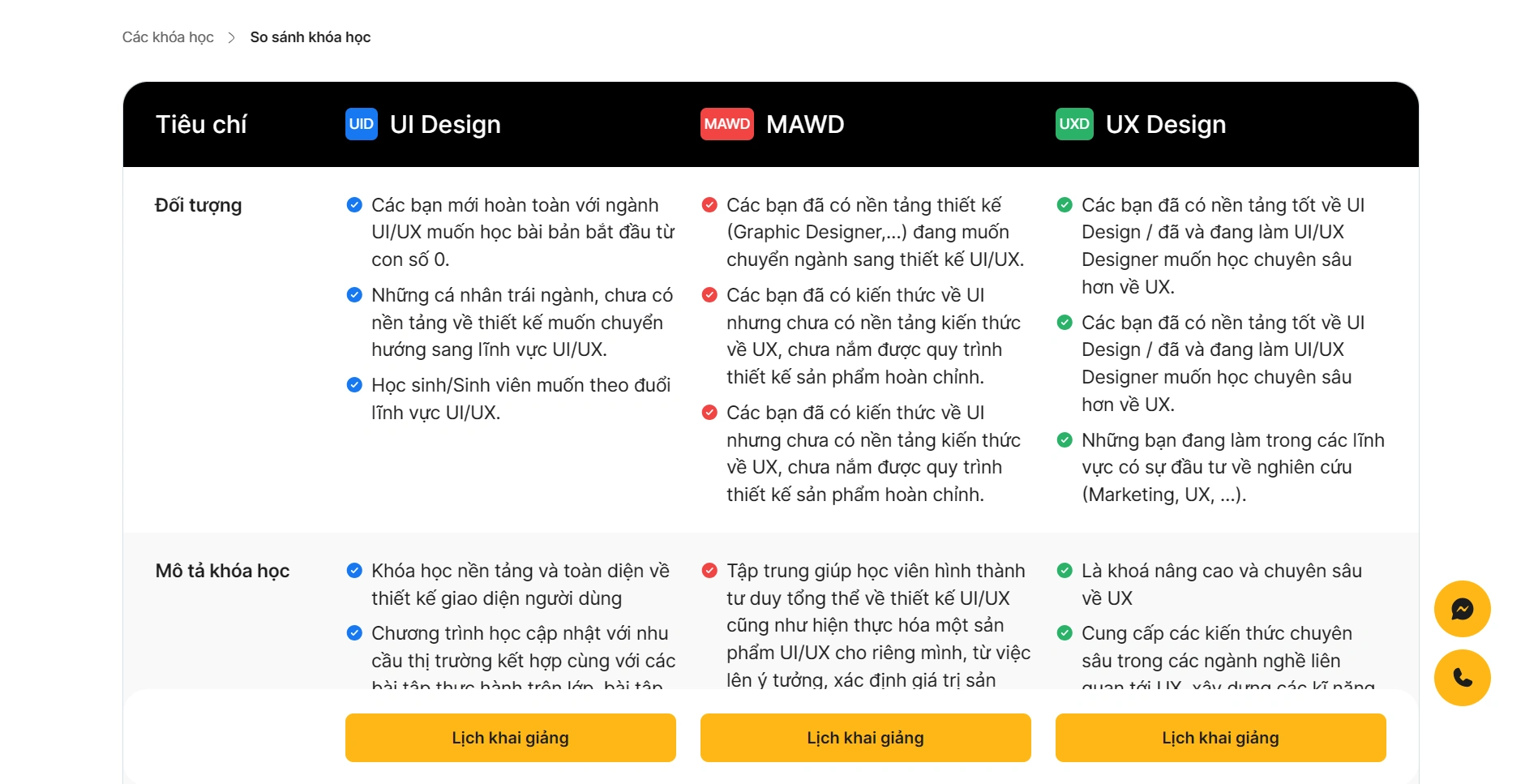The height and width of the screenshot is (784, 1538).
Task: Click the red MAWD course badge
Action: click(727, 124)
